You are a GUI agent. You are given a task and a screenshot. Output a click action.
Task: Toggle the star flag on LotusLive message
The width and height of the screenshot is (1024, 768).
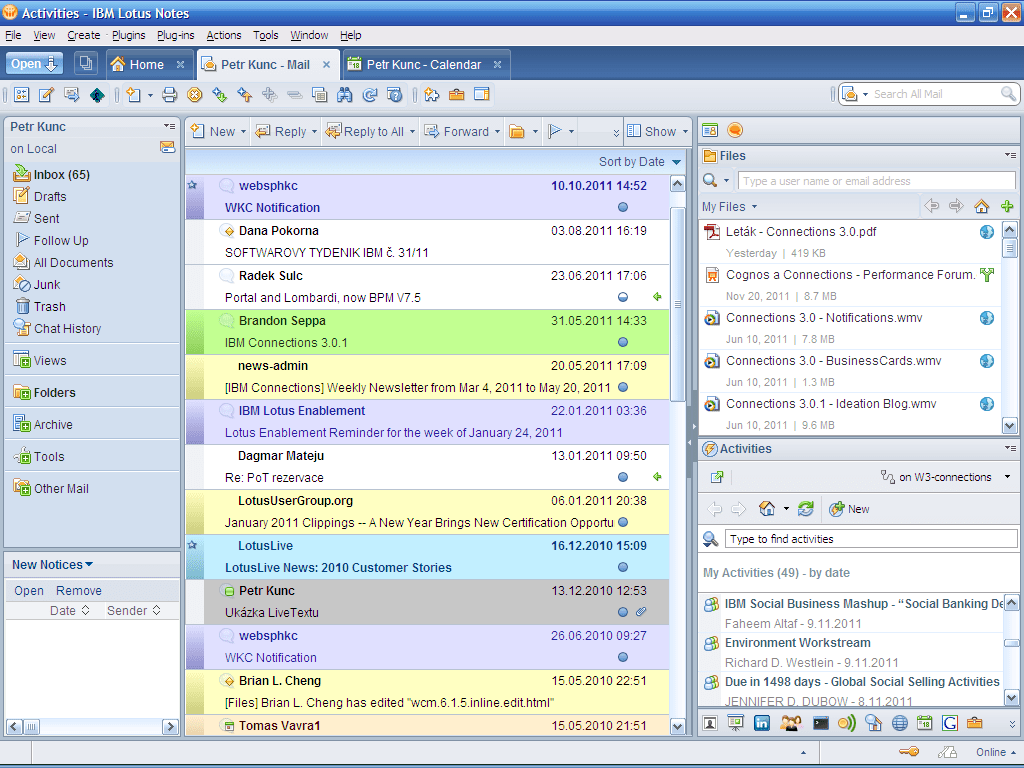pyautogui.click(x=193, y=545)
